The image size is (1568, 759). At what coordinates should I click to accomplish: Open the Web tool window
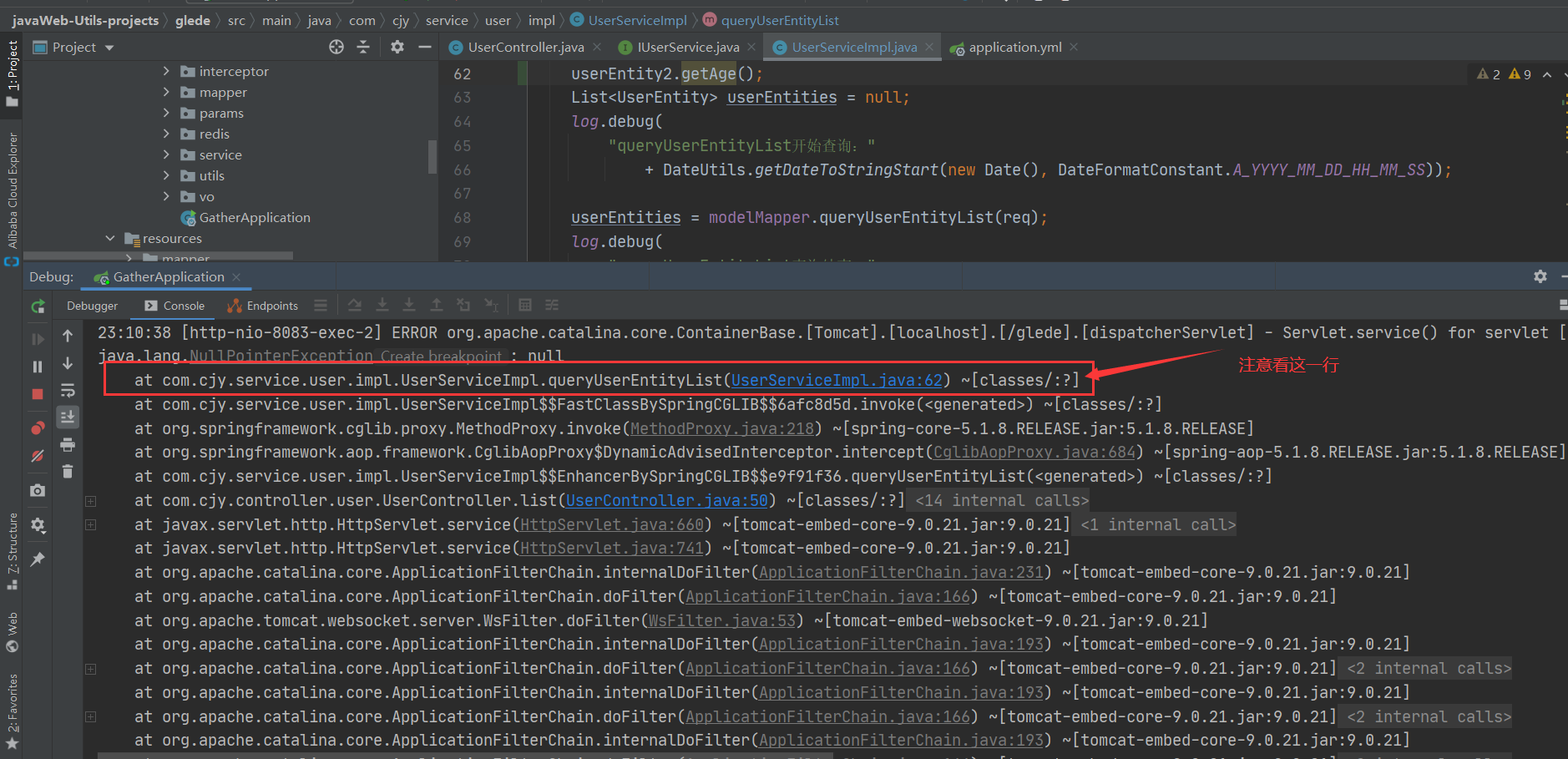pos(13,632)
